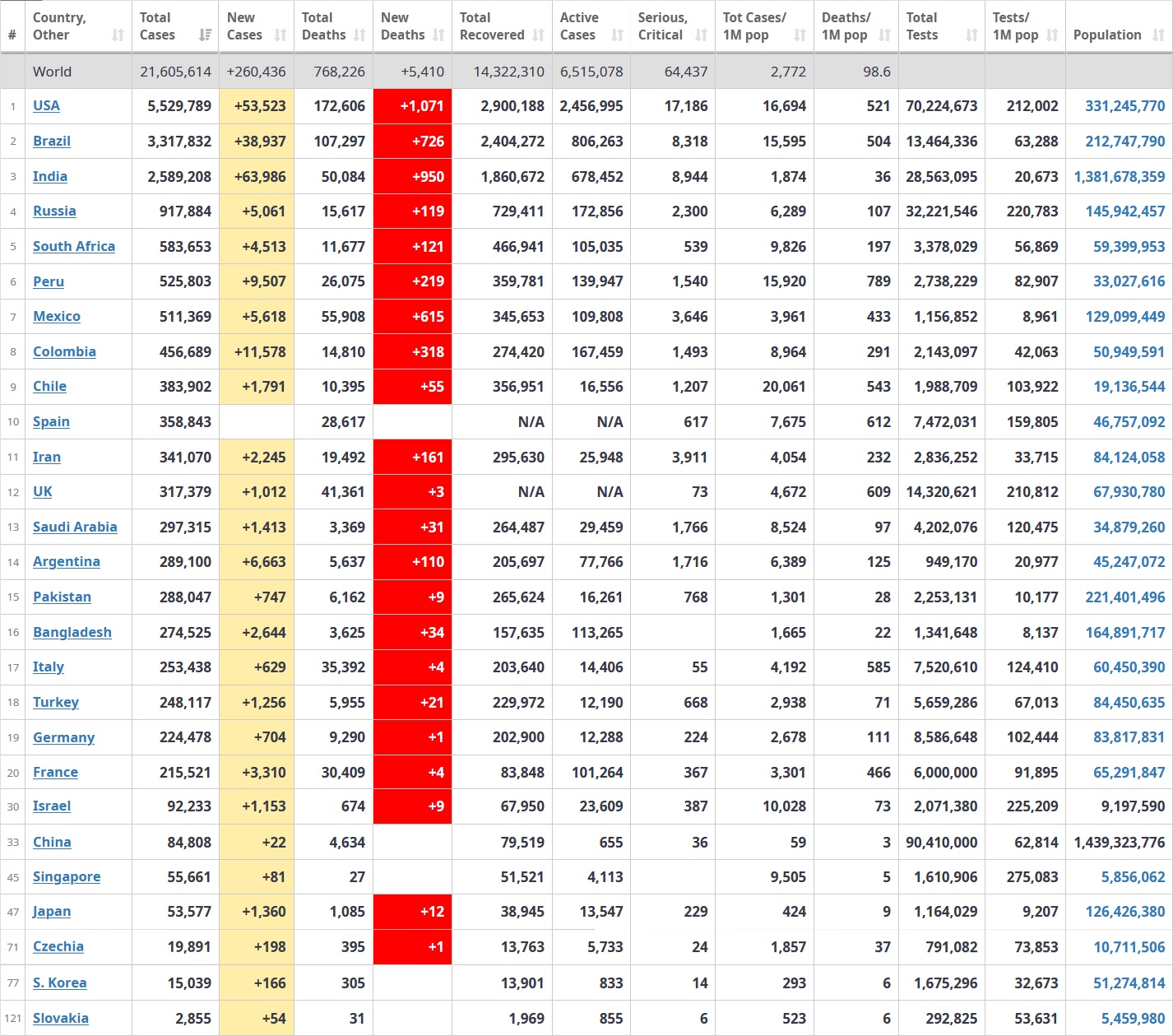Sort by Deaths/1M pop arrow icon

[884, 35]
